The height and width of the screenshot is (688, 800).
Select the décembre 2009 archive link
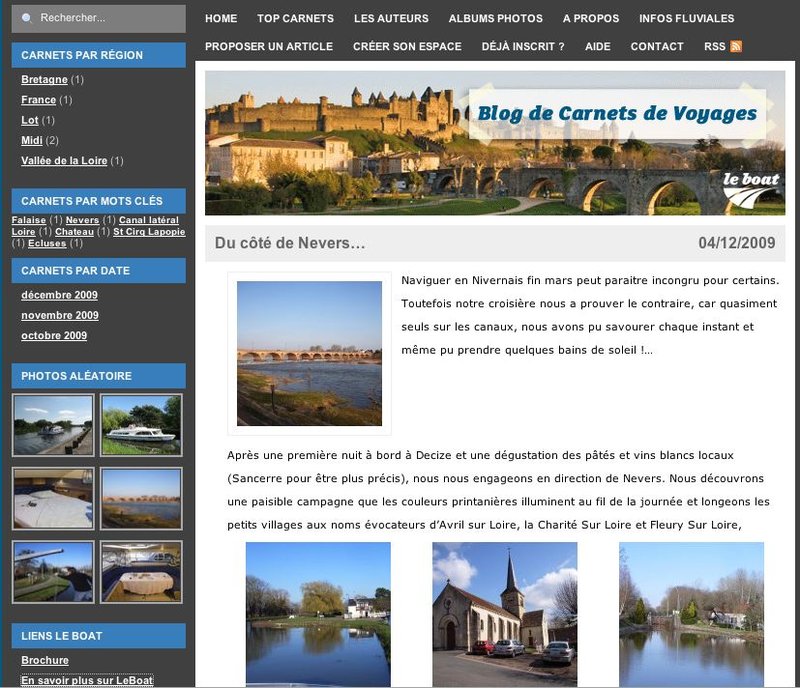[x=59, y=295]
